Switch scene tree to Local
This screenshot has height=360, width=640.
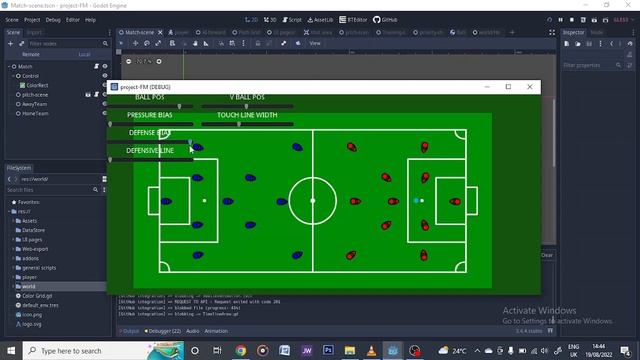coord(84,54)
